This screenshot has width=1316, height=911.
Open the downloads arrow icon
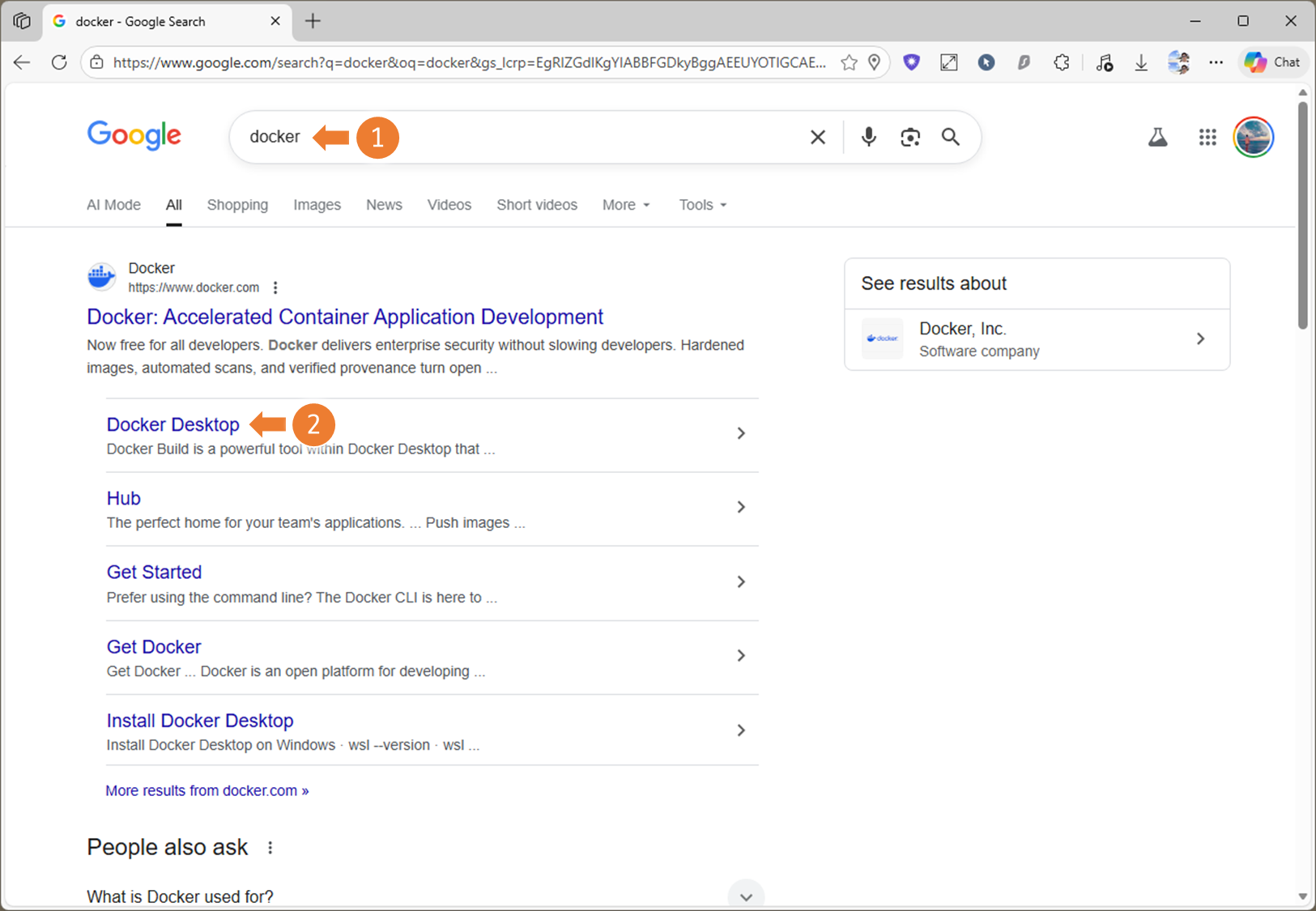(1141, 62)
